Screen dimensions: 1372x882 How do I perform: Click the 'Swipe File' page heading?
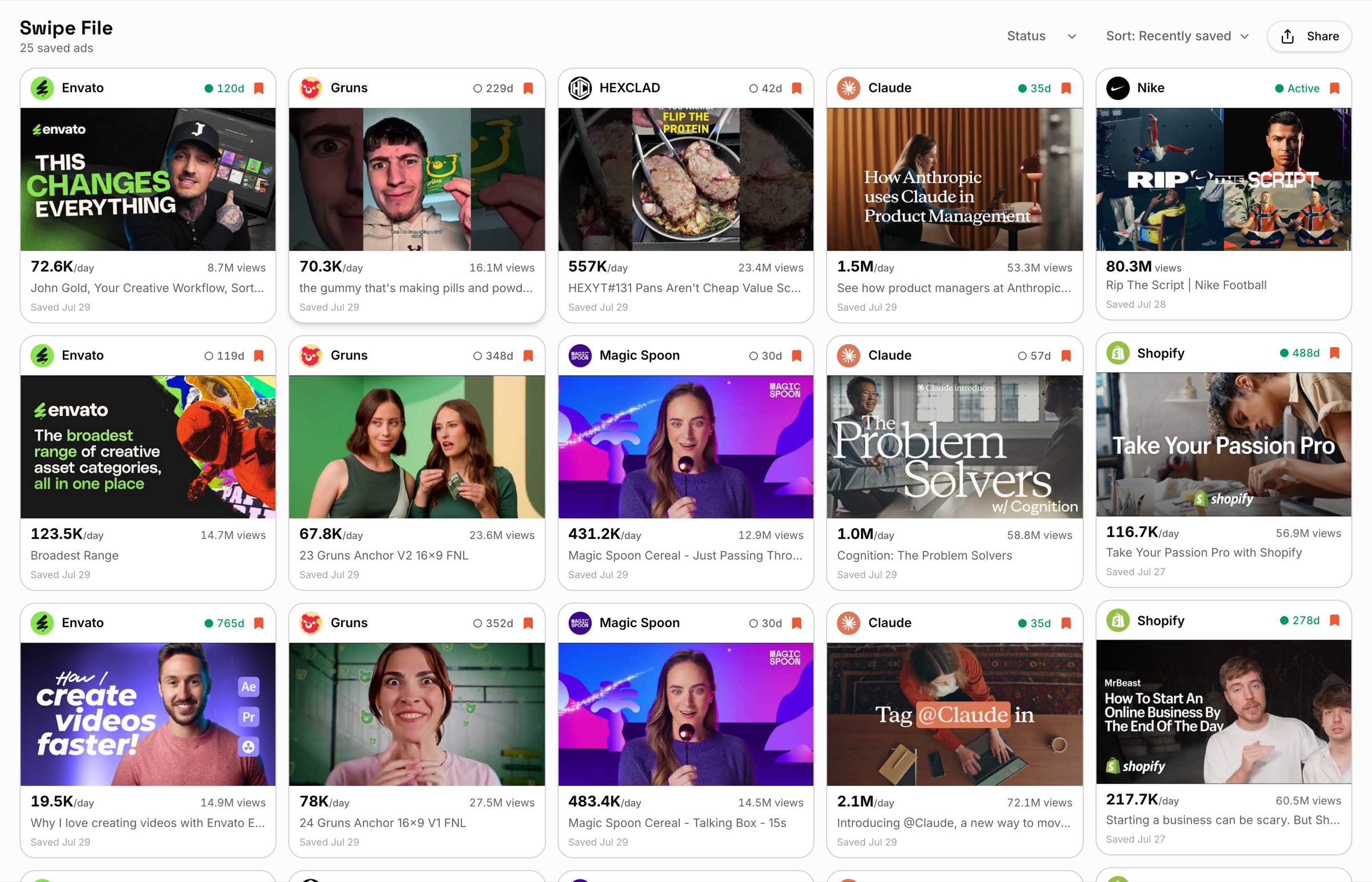tap(66, 28)
